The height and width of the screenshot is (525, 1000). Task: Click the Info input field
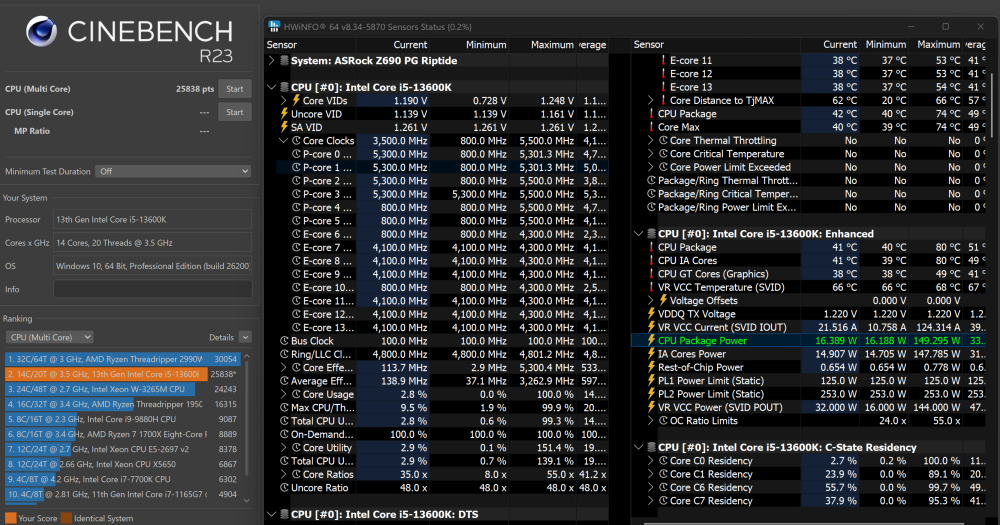pos(152,289)
